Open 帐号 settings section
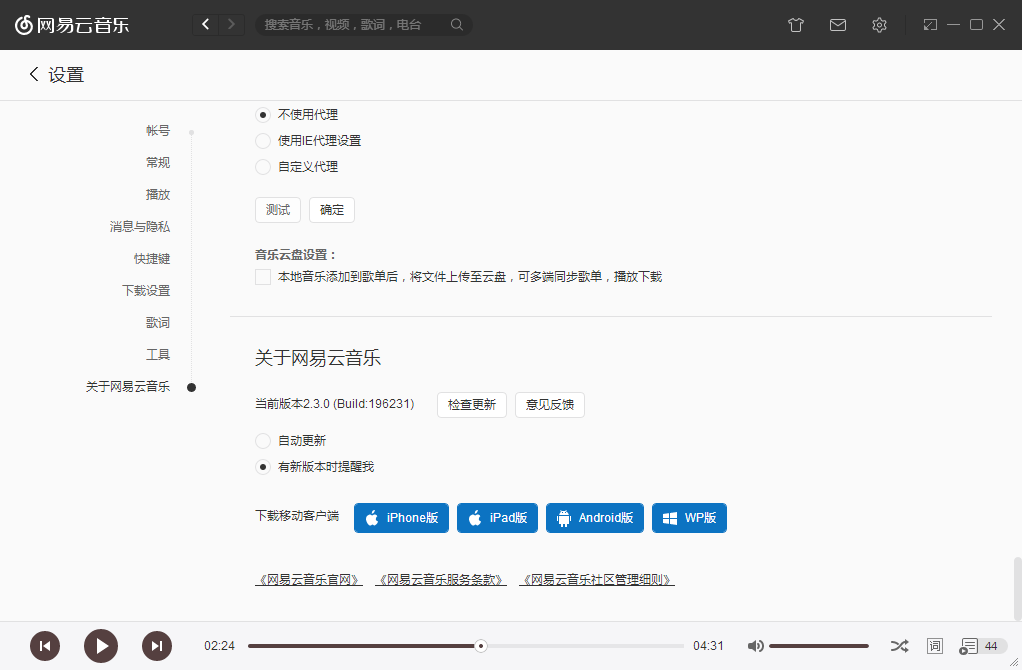This screenshot has height=670, width=1022. tap(158, 130)
